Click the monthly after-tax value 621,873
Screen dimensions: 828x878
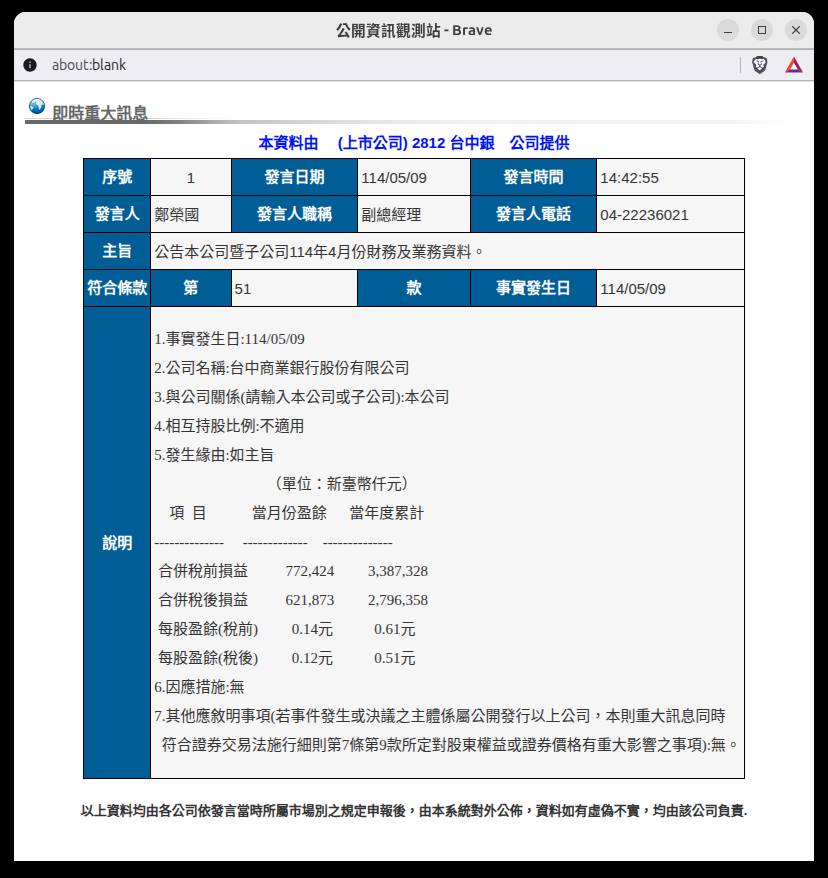(310, 600)
